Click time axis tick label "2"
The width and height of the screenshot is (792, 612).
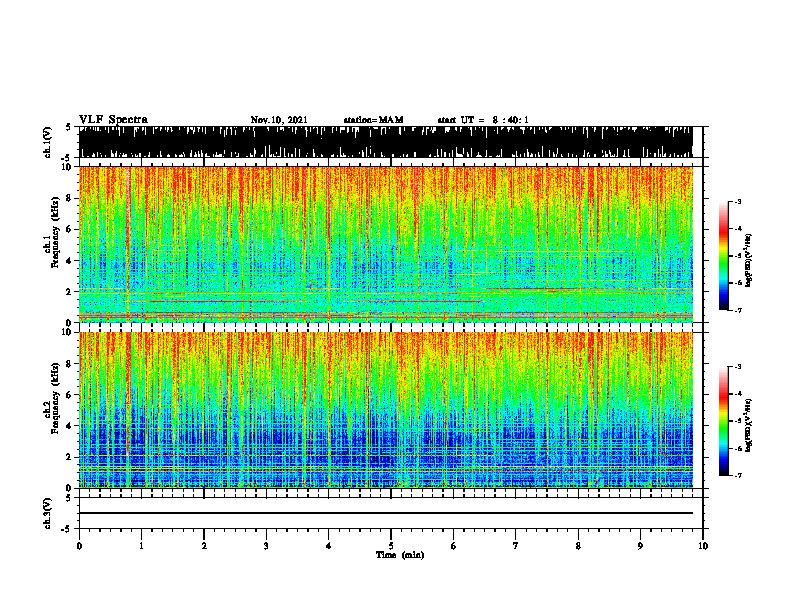(x=204, y=546)
